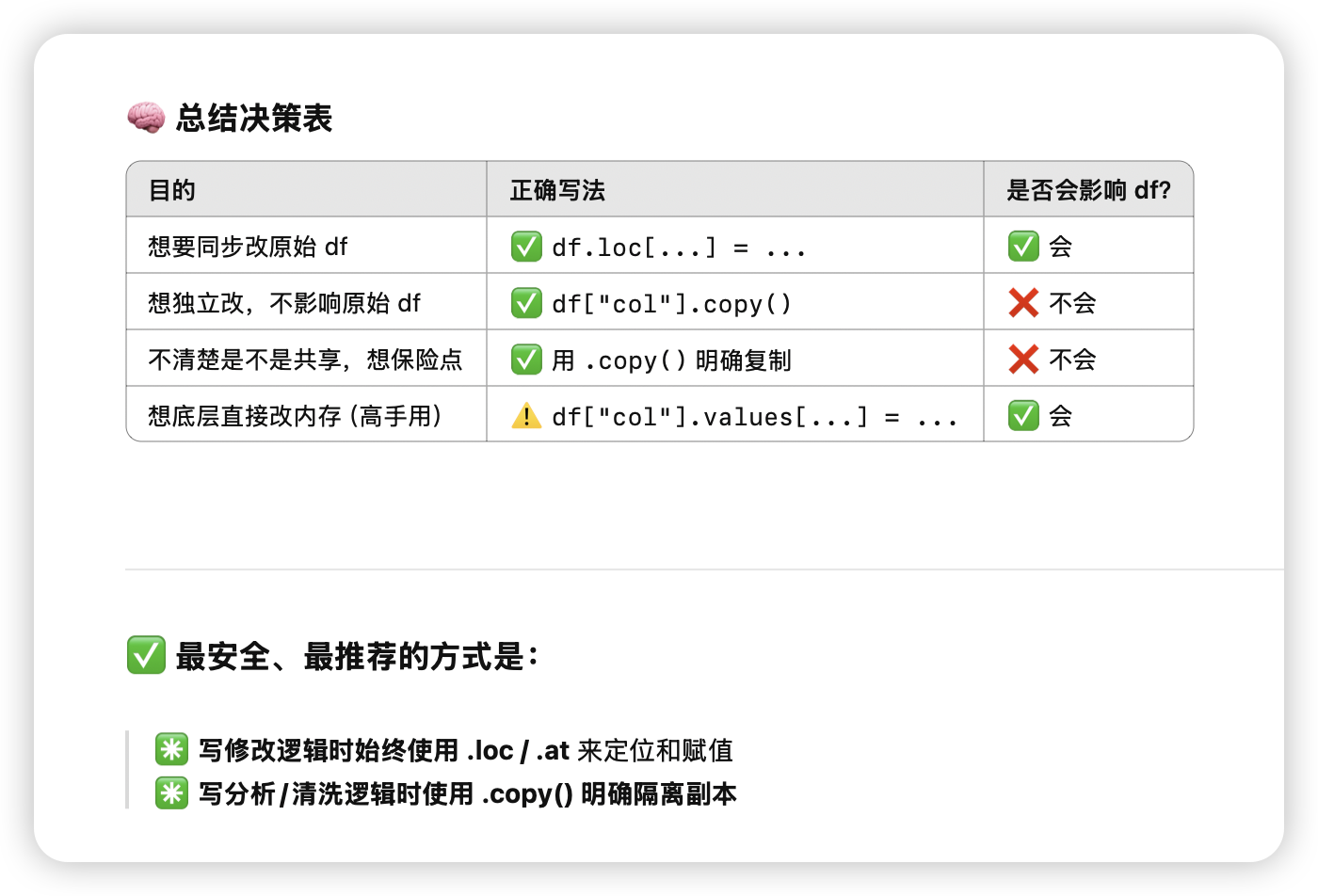Click the warning triangle before df["col"].values
The height and width of the screenshot is (896, 1318).
point(526,416)
